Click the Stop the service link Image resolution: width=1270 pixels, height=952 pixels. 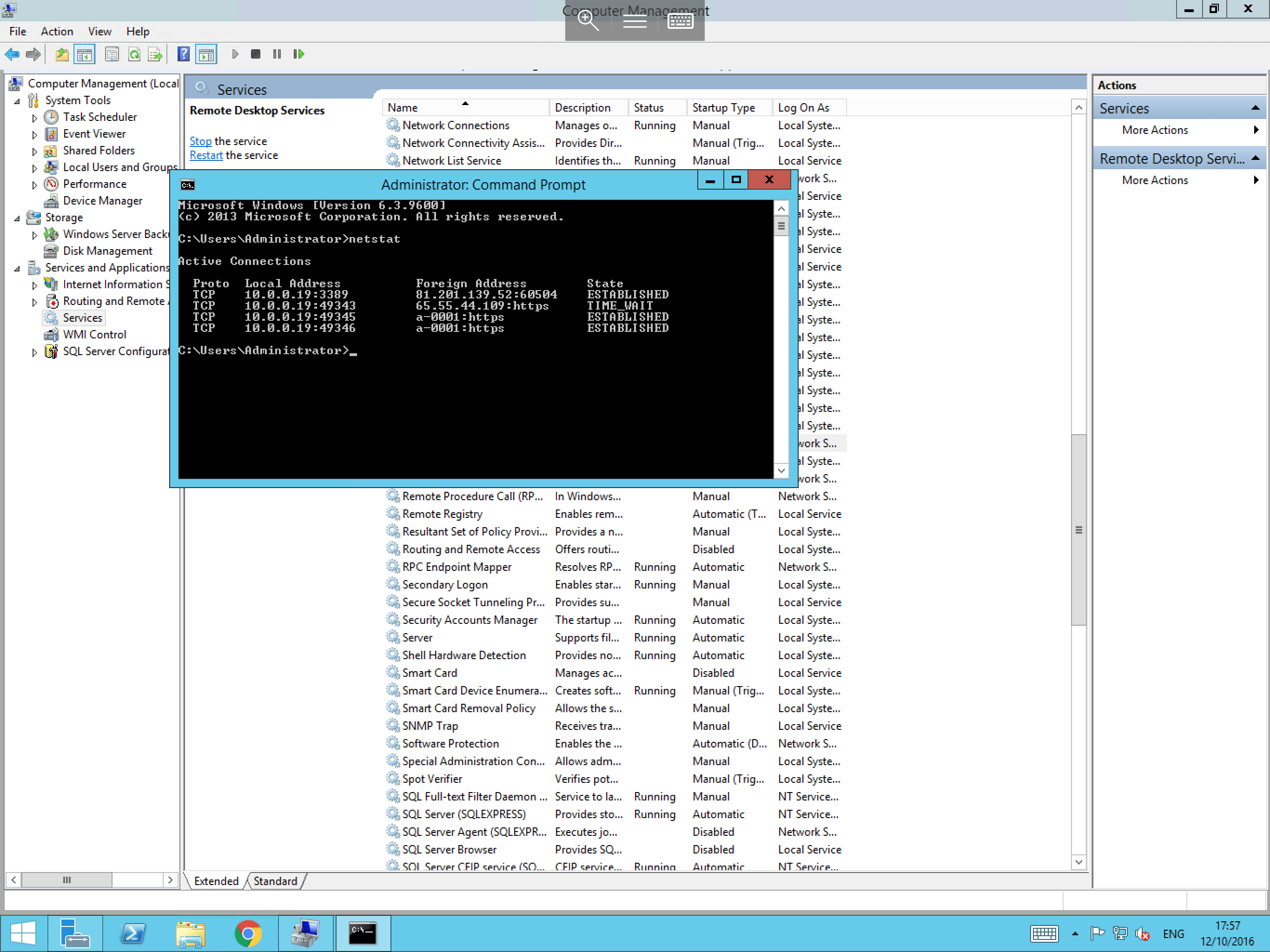(200, 141)
